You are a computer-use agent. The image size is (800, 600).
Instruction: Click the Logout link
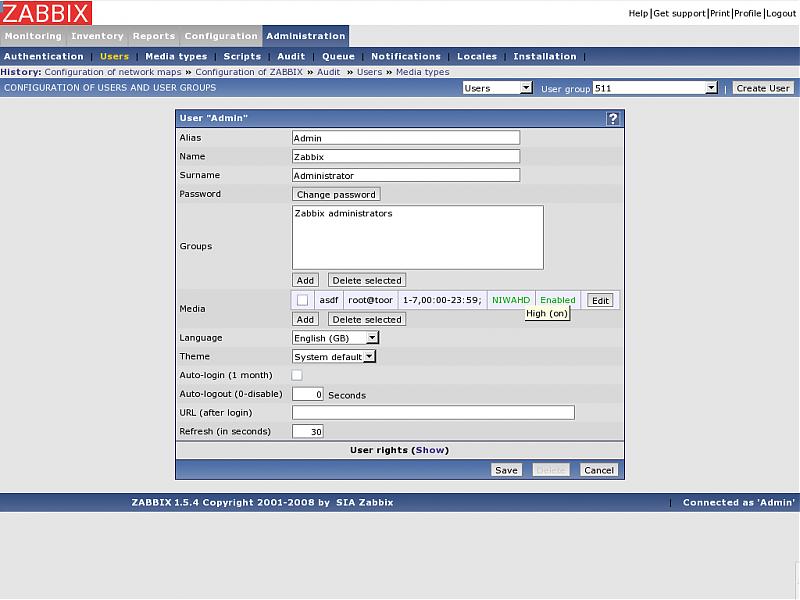pos(781,13)
